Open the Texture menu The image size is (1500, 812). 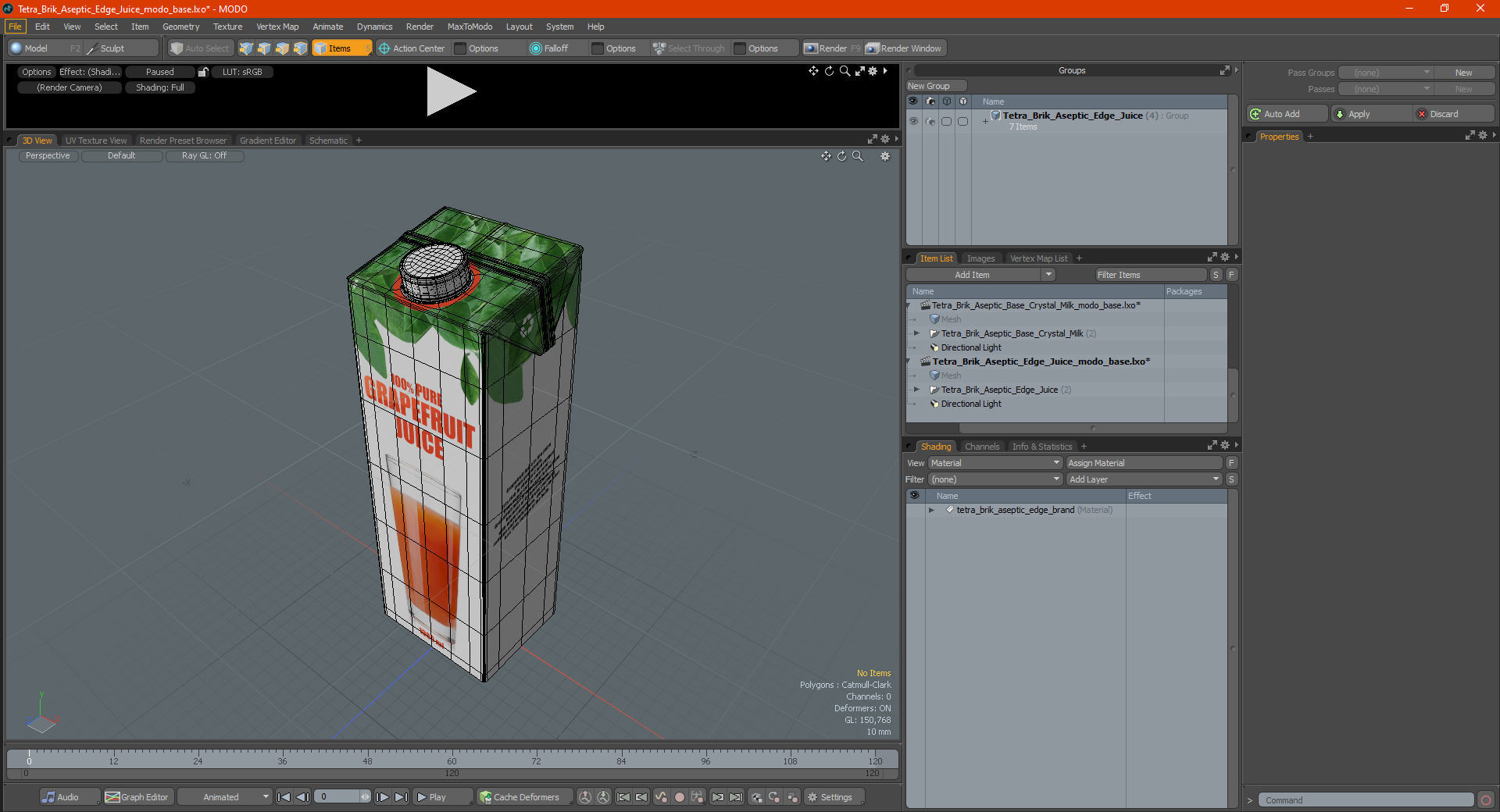[x=227, y=27]
